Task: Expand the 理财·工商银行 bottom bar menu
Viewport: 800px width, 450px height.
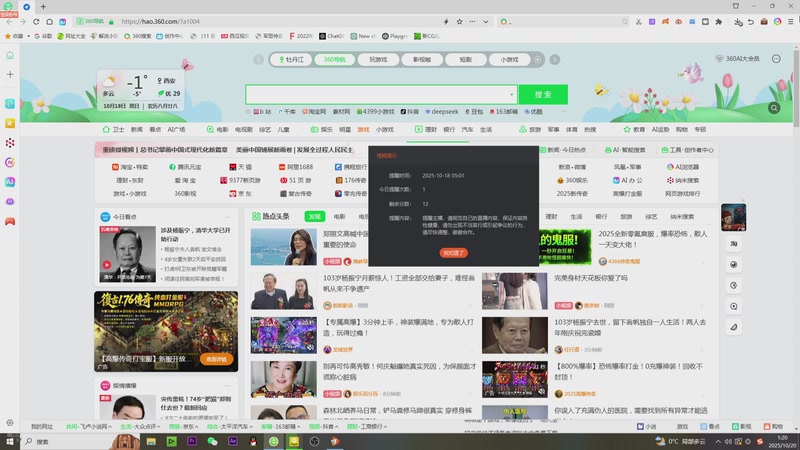Action: click(367, 427)
